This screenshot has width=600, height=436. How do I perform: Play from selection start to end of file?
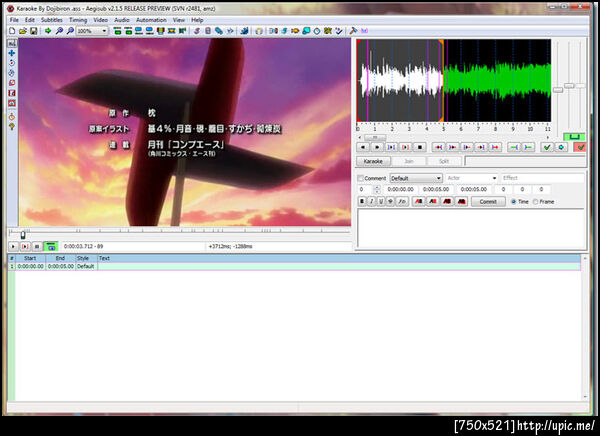click(x=495, y=147)
